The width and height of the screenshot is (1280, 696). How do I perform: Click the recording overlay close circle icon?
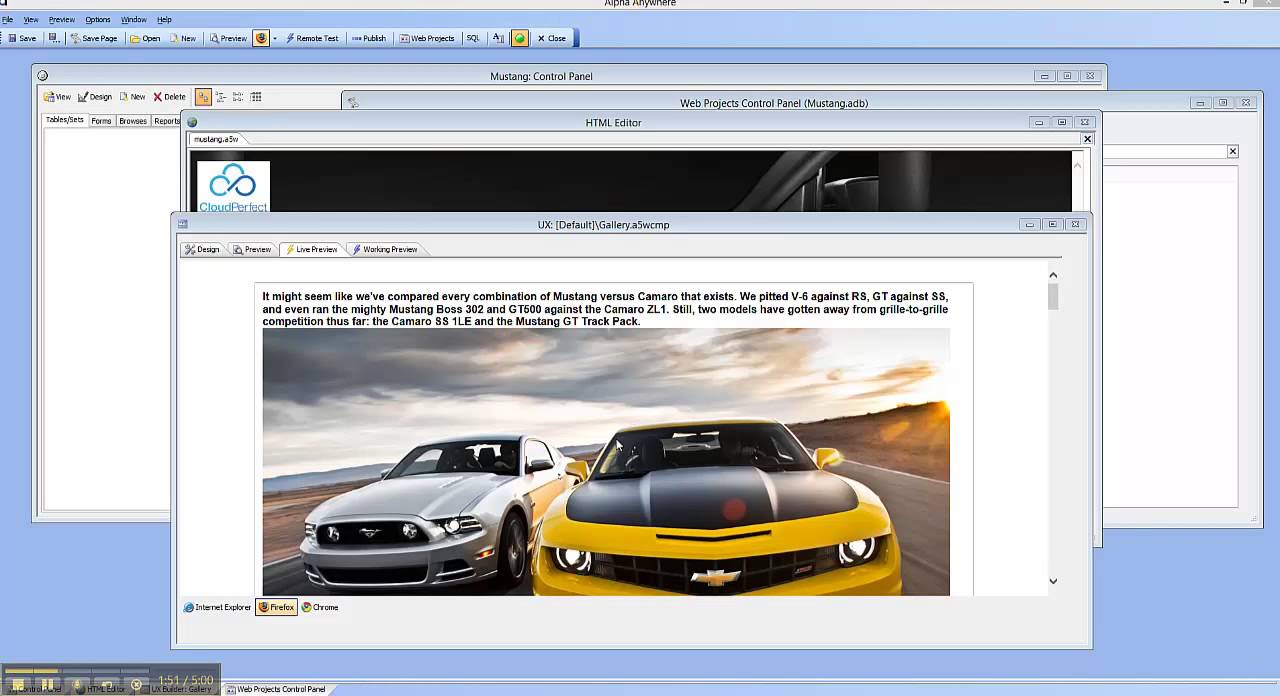point(136,685)
